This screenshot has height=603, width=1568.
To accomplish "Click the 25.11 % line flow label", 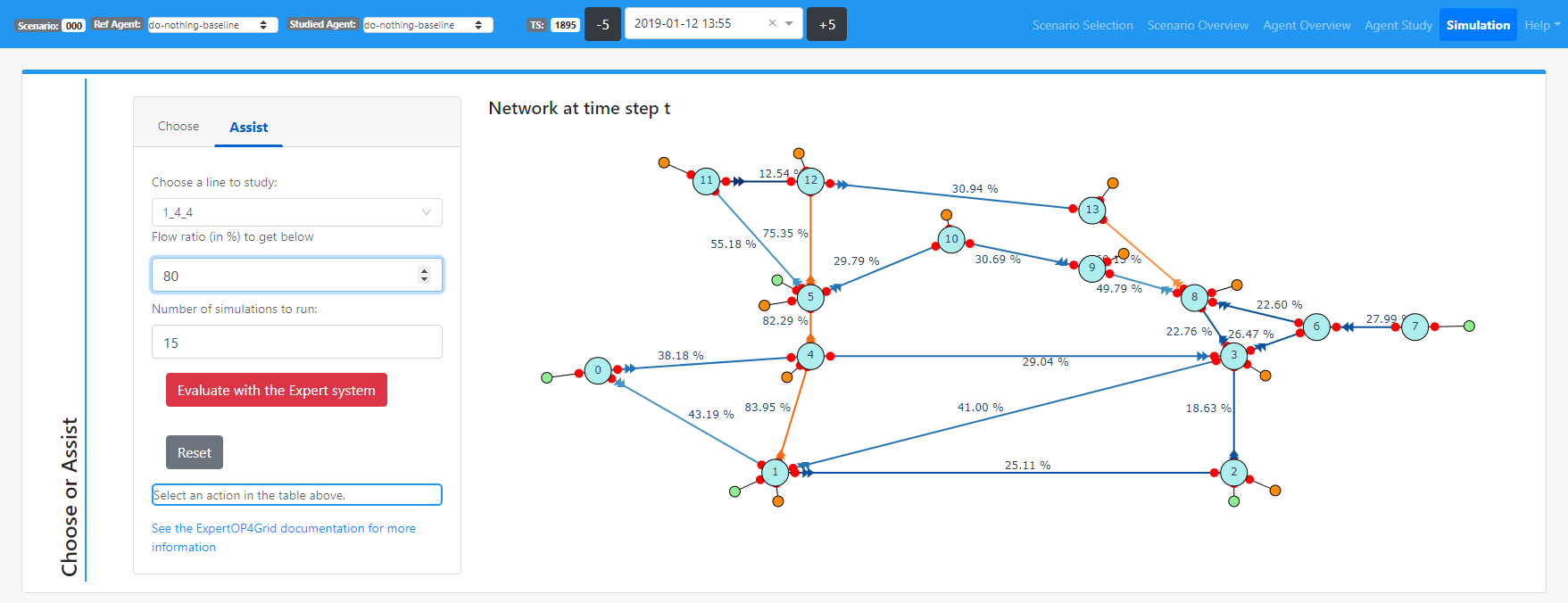I will point(1027,465).
